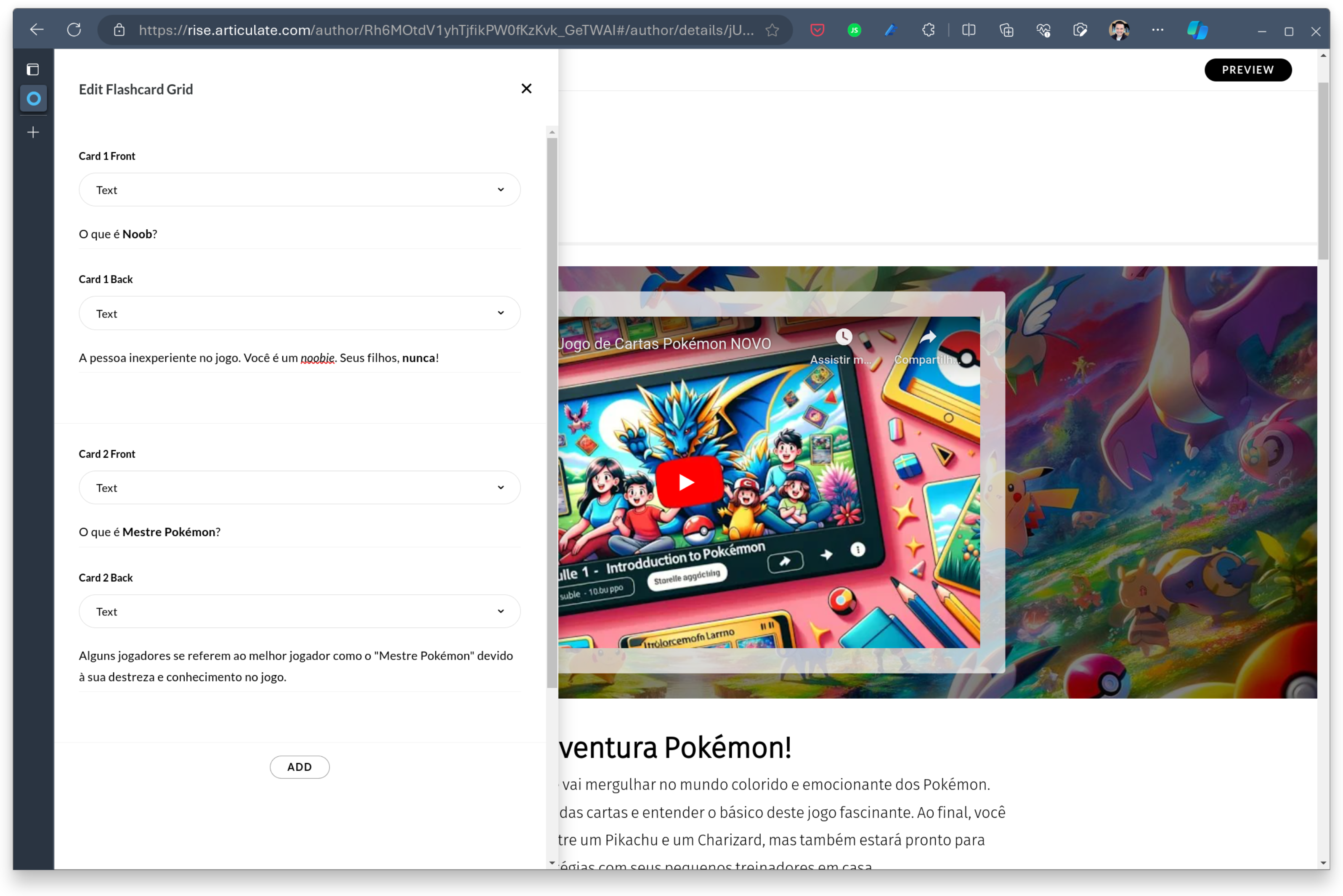Click 'Edit Flashcard Grid' heading
The height and width of the screenshot is (896, 1343).
point(136,89)
